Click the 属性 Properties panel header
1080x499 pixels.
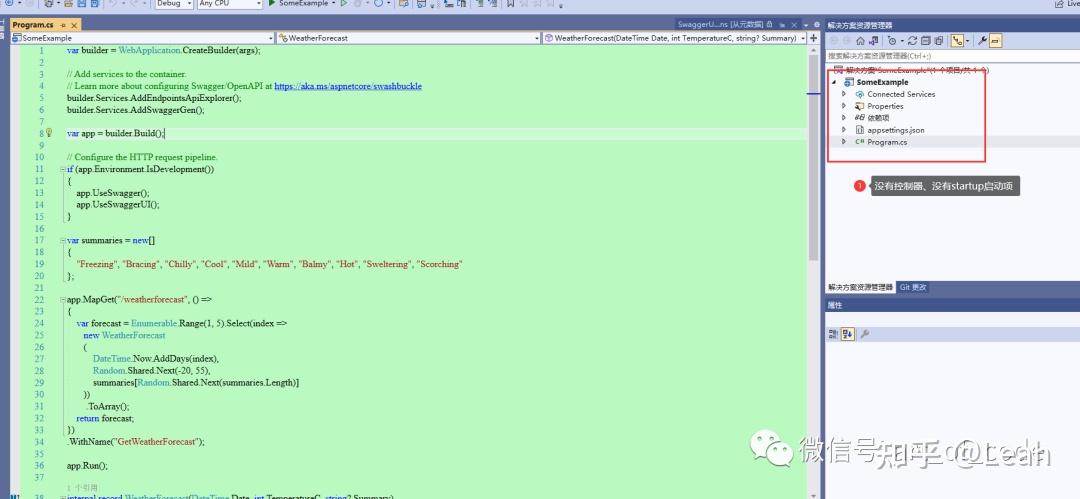click(953, 305)
